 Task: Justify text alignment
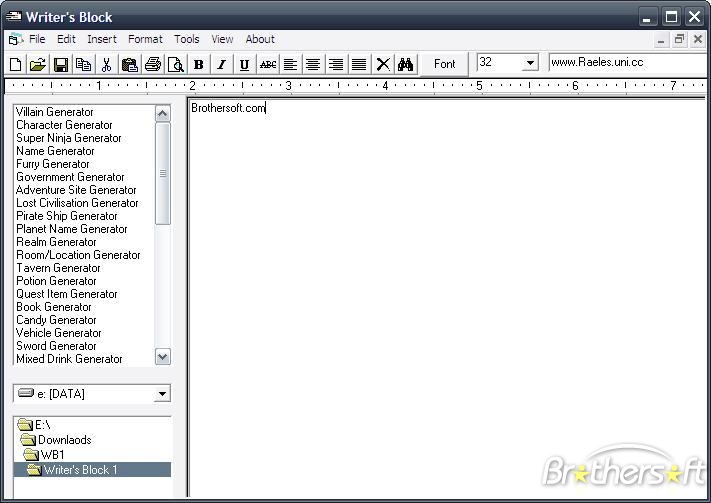pyautogui.click(x=359, y=65)
